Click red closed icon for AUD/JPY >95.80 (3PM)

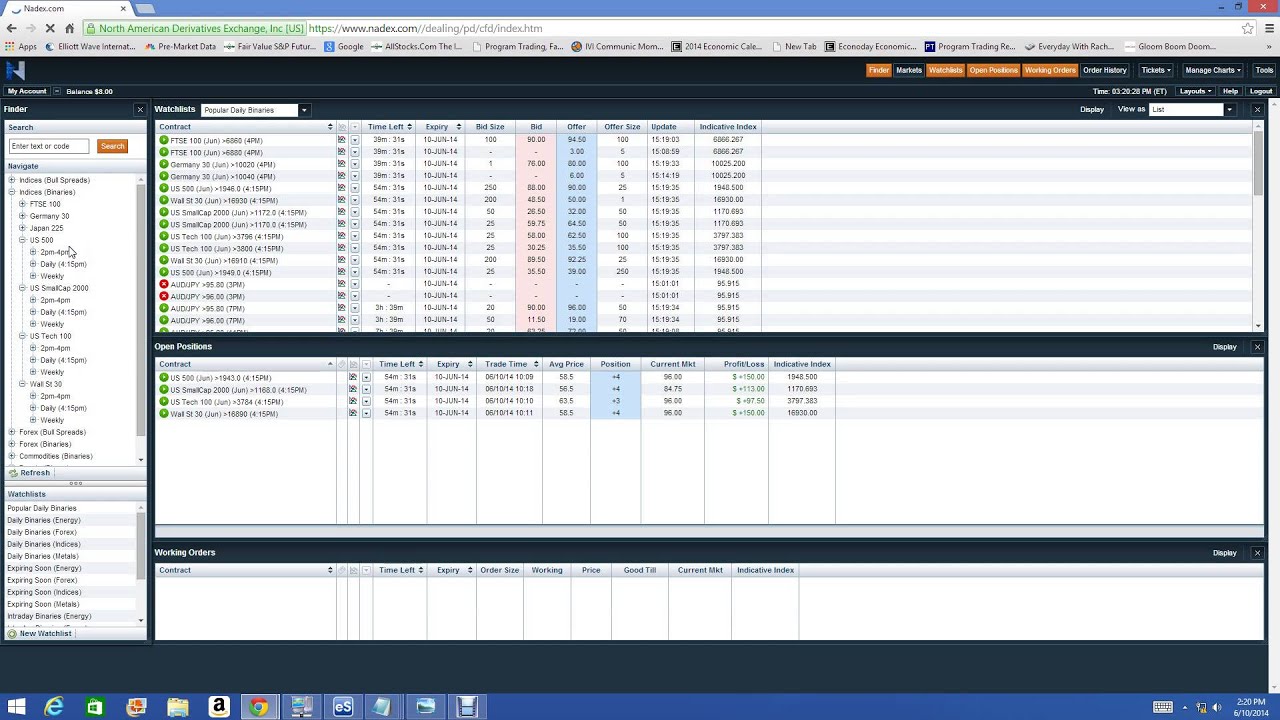pyautogui.click(x=164, y=284)
